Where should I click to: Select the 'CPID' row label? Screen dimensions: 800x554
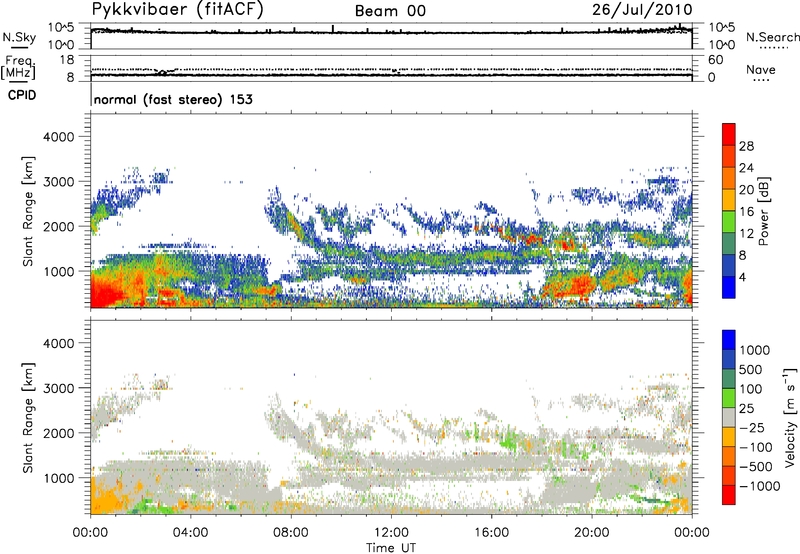coord(22,95)
